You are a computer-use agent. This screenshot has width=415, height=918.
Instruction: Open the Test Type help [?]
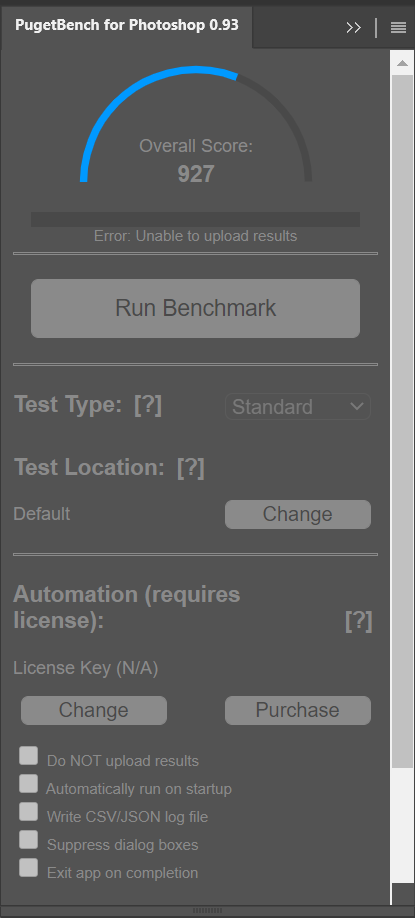point(148,405)
